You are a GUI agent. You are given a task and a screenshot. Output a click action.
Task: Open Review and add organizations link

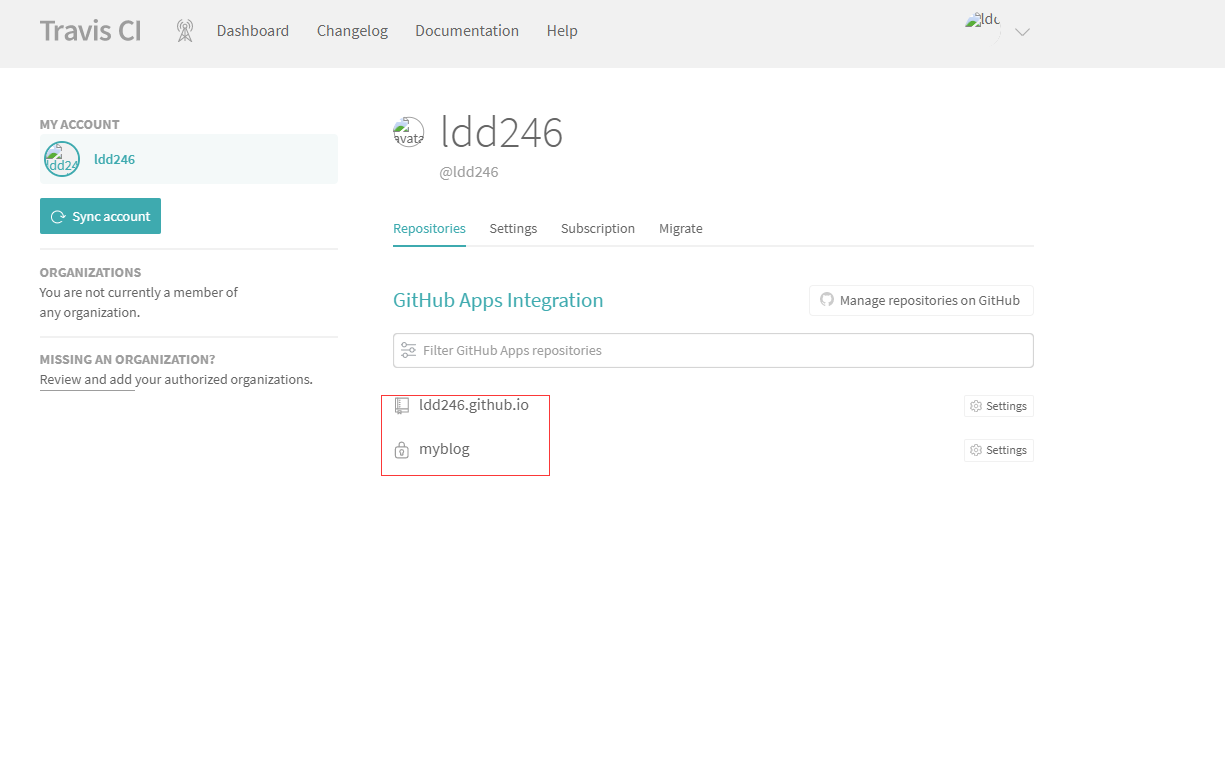[87, 380]
